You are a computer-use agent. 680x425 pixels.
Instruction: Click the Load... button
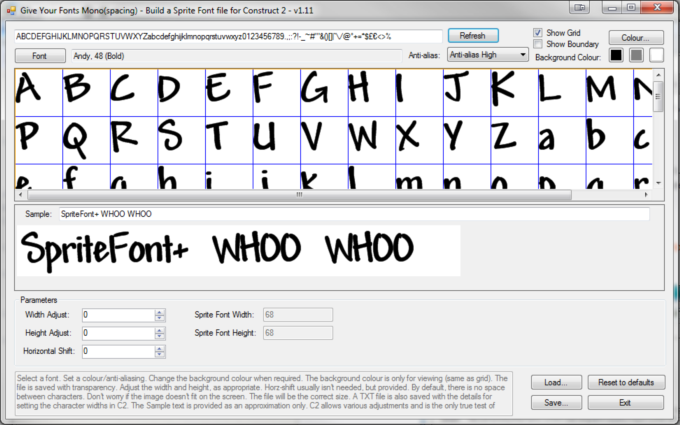tap(556, 383)
